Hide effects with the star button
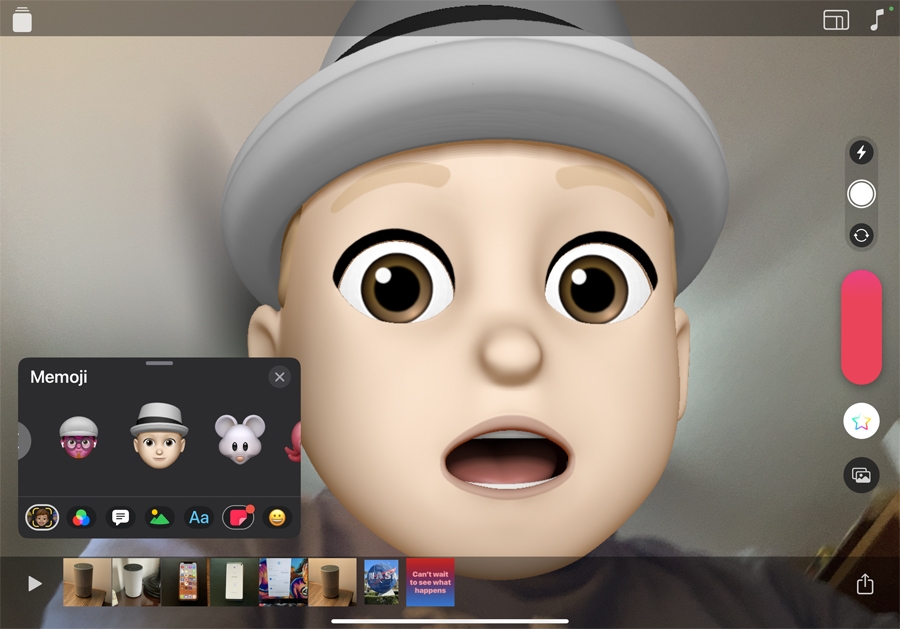 point(861,422)
